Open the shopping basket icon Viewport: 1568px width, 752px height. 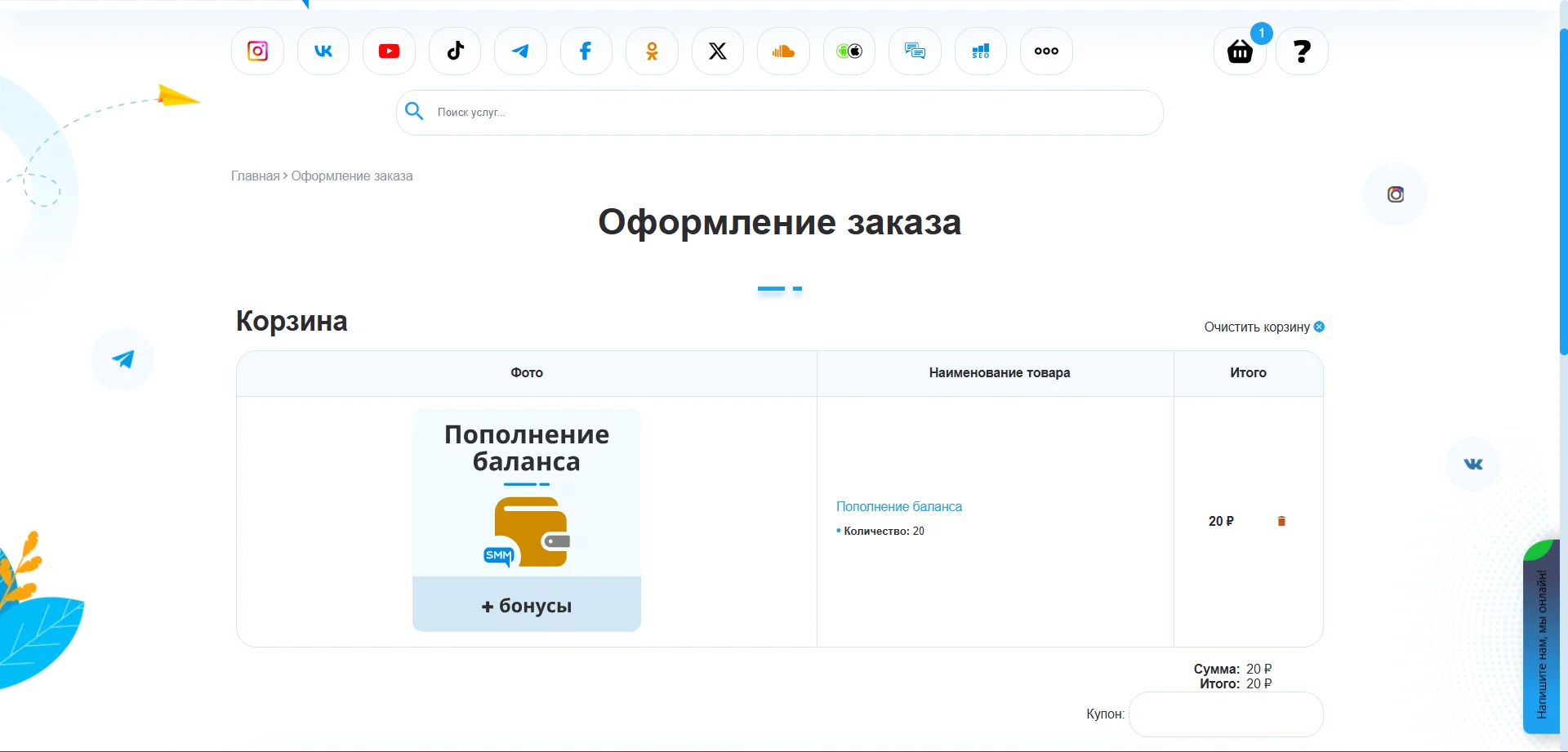(x=1240, y=51)
